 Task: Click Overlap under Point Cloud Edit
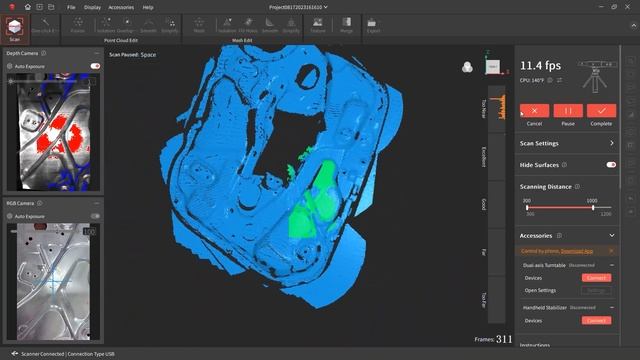click(126, 25)
